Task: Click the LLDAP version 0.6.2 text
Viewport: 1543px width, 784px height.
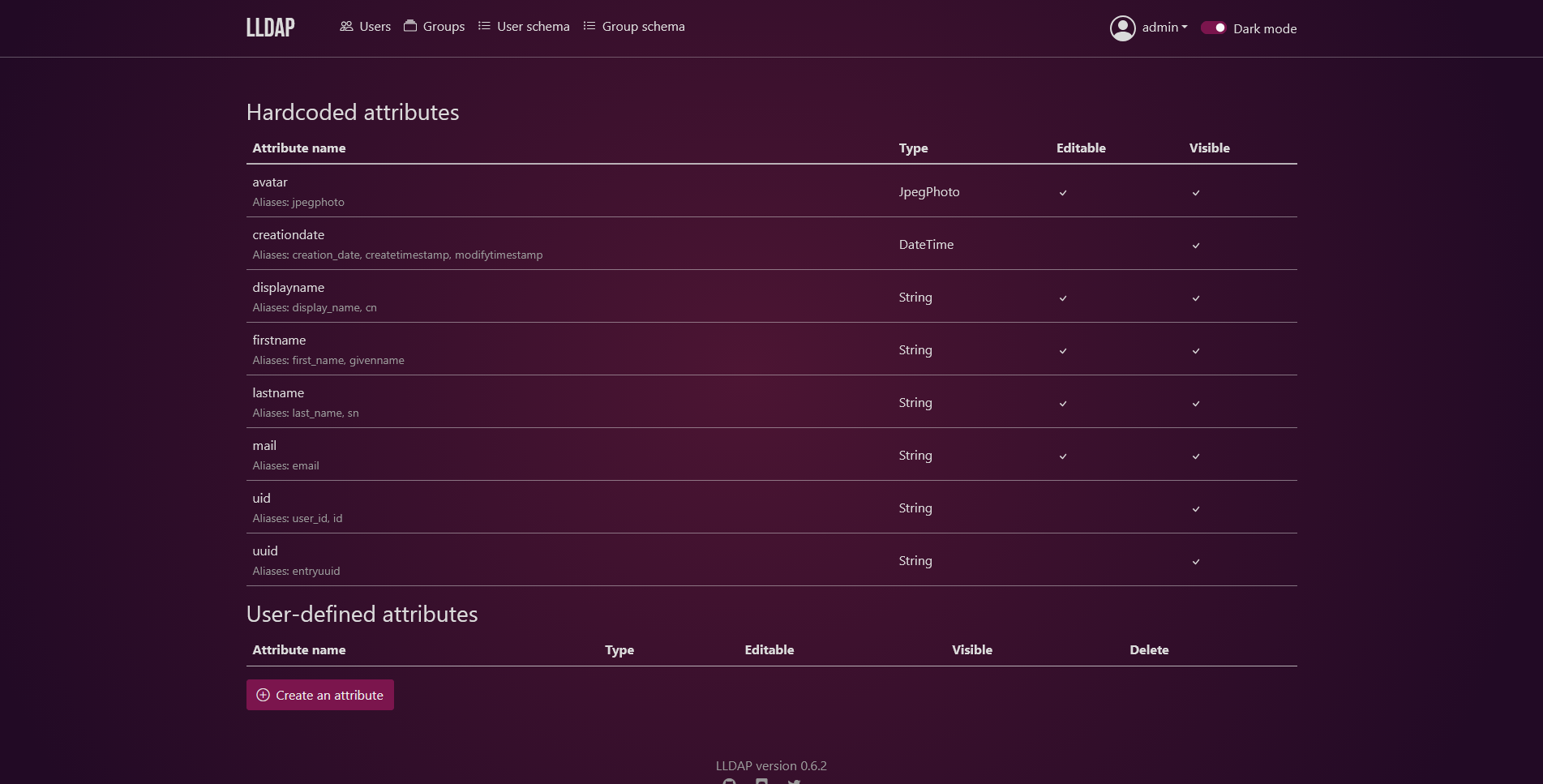Action: tap(771, 765)
